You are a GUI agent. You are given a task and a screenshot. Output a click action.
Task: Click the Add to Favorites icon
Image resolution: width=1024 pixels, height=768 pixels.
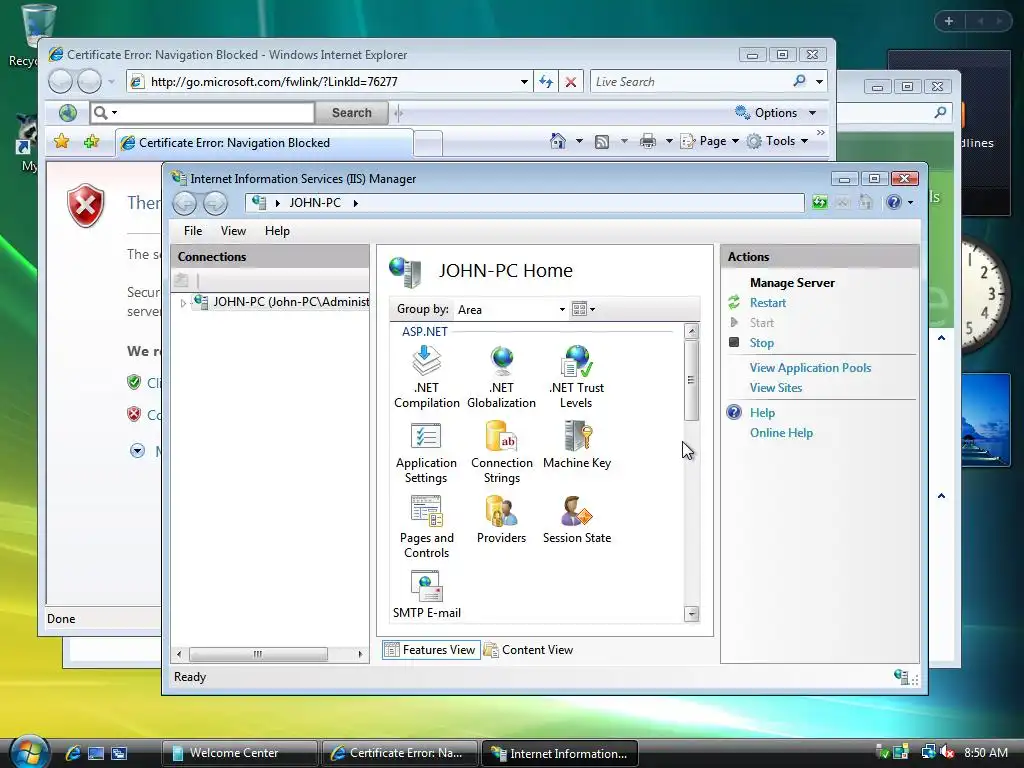point(91,141)
